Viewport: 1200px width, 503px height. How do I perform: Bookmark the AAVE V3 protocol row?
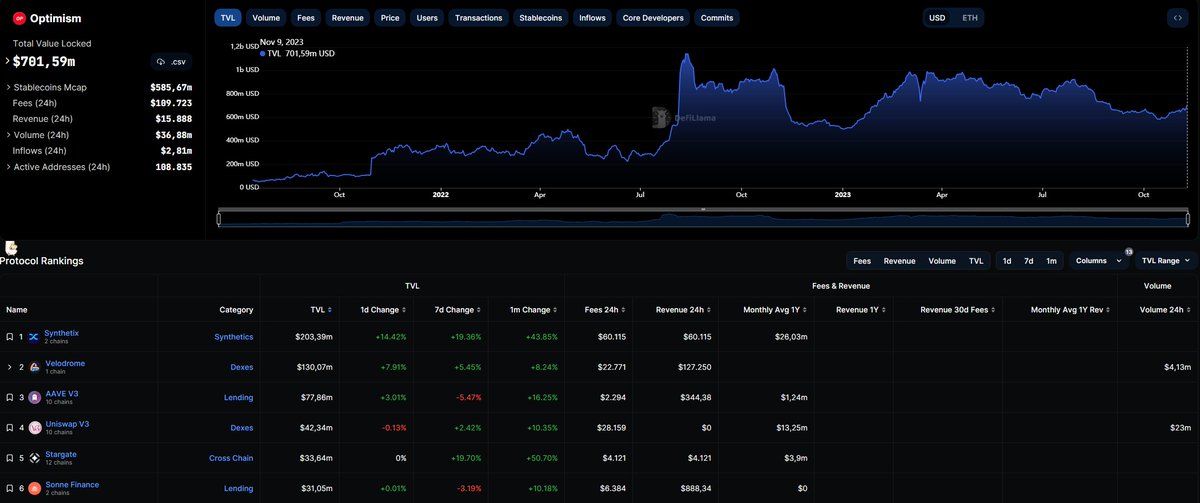10,398
